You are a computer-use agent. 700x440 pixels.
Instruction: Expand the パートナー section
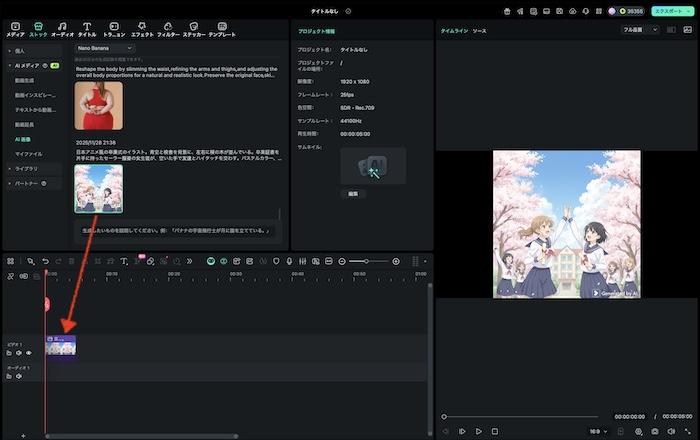(x=33, y=183)
